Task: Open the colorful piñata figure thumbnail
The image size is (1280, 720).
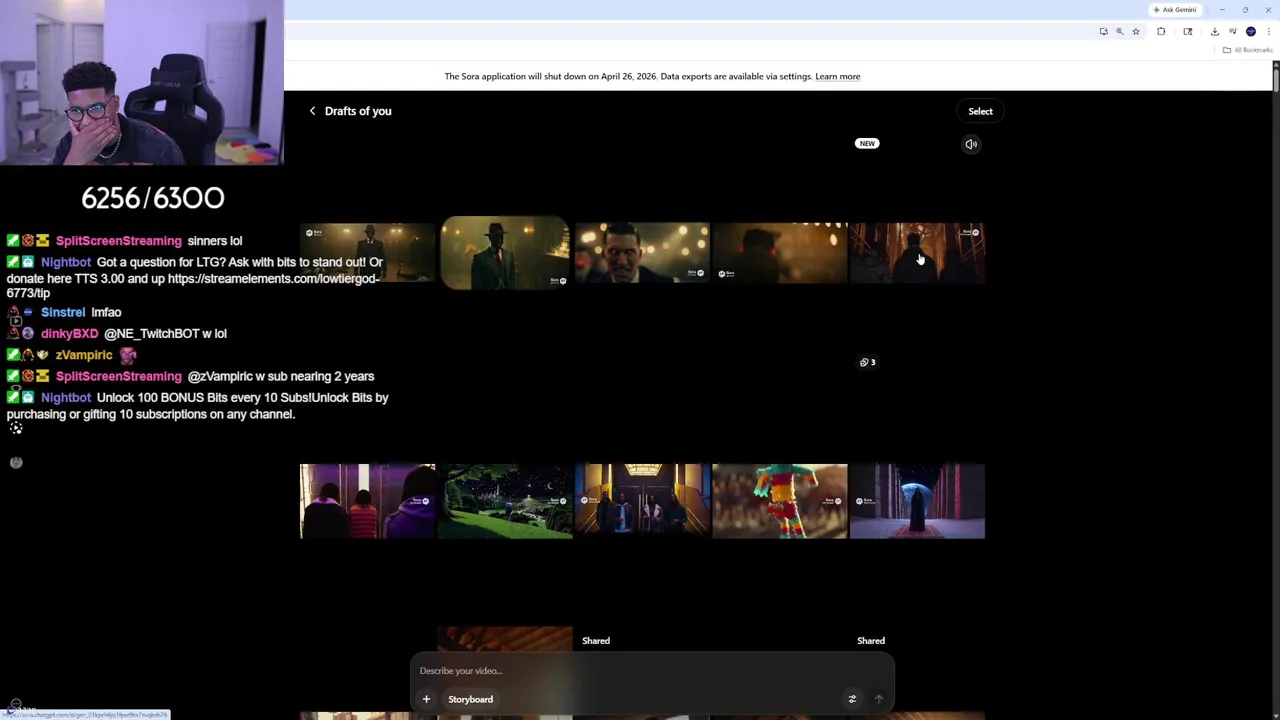Action: (x=780, y=501)
